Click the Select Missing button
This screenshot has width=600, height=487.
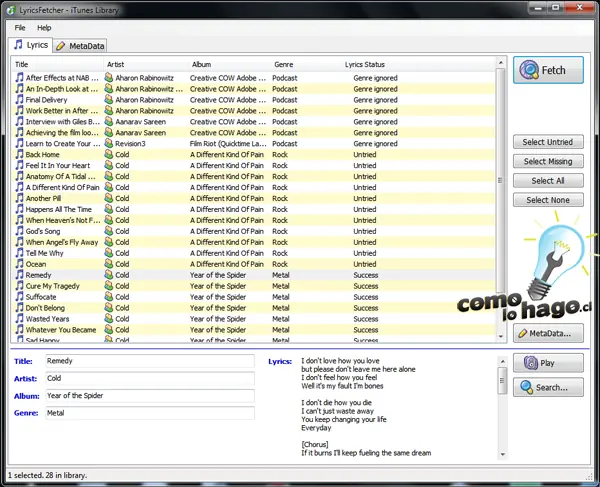[x=548, y=161]
